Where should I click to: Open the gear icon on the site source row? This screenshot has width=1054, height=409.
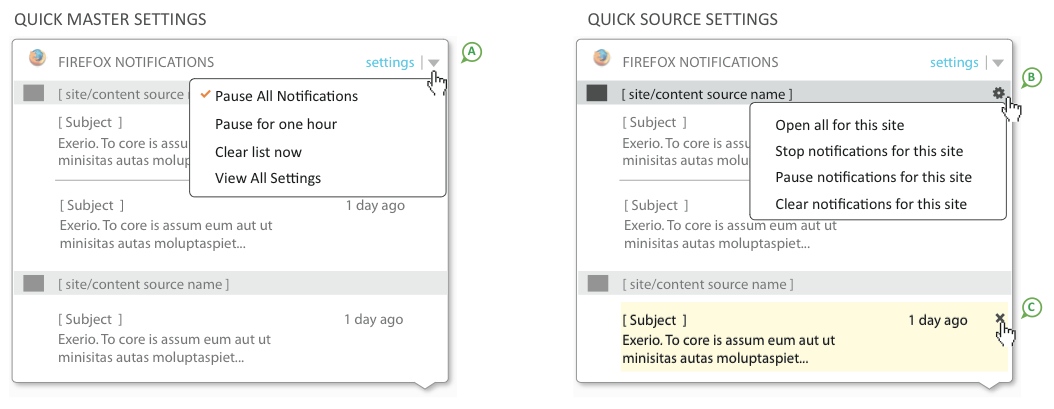tap(998, 94)
